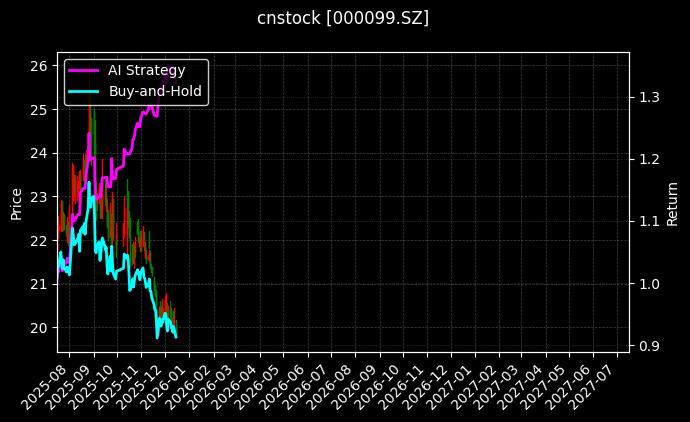This screenshot has height=422, width=690.
Task: Click the 1.0 tick on the Return axis
Action: click(x=650, y=284)
